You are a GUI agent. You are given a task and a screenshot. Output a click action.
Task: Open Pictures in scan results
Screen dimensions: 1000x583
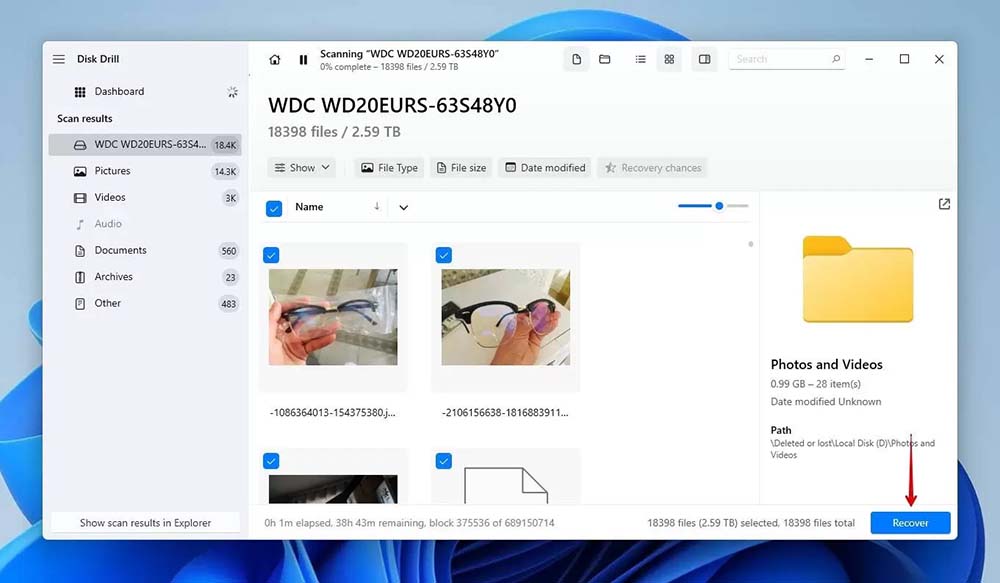[x=112, y=171]
